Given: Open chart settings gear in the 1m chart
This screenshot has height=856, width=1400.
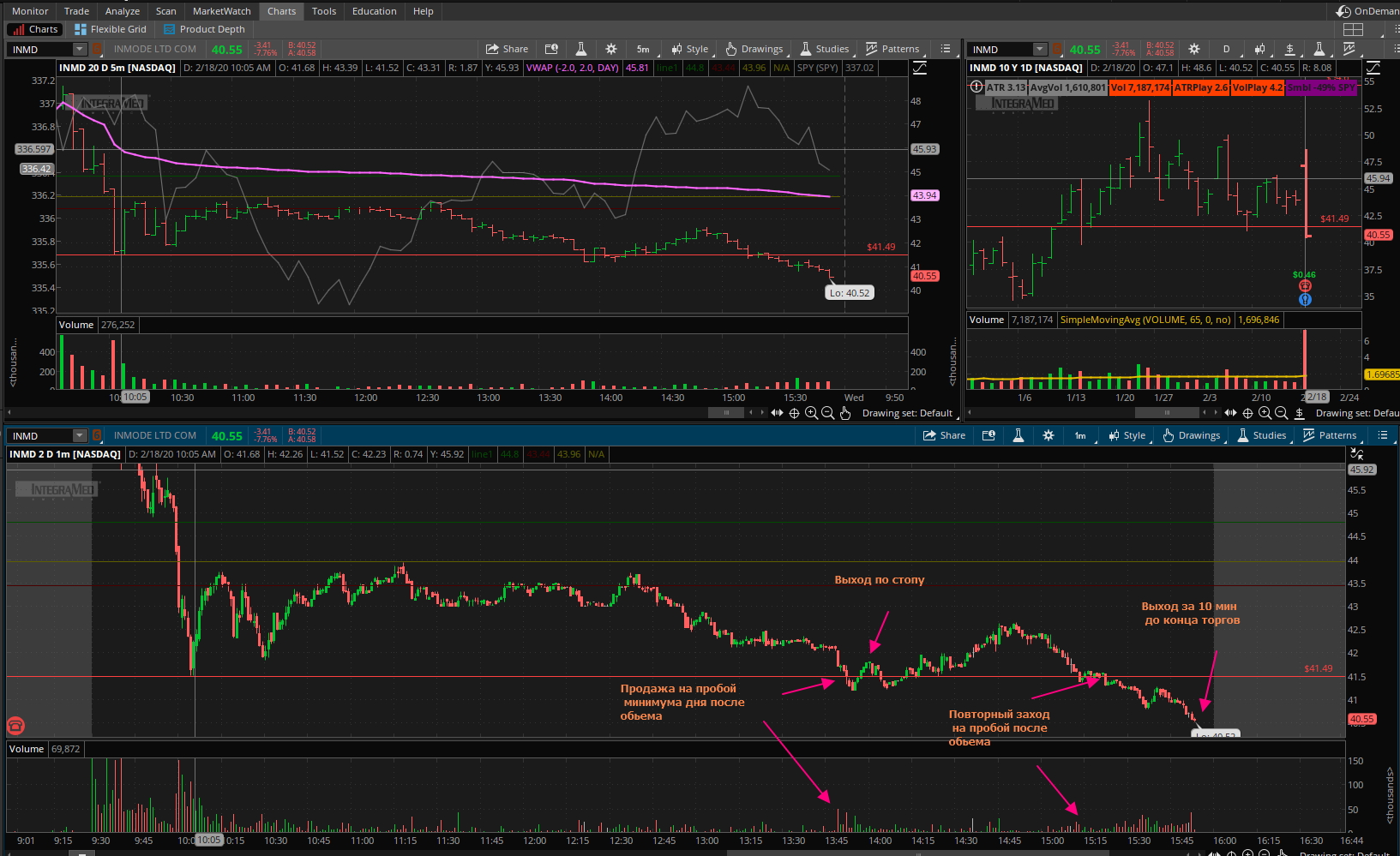Looking at the screenshot, I should tap(1048, 435).
